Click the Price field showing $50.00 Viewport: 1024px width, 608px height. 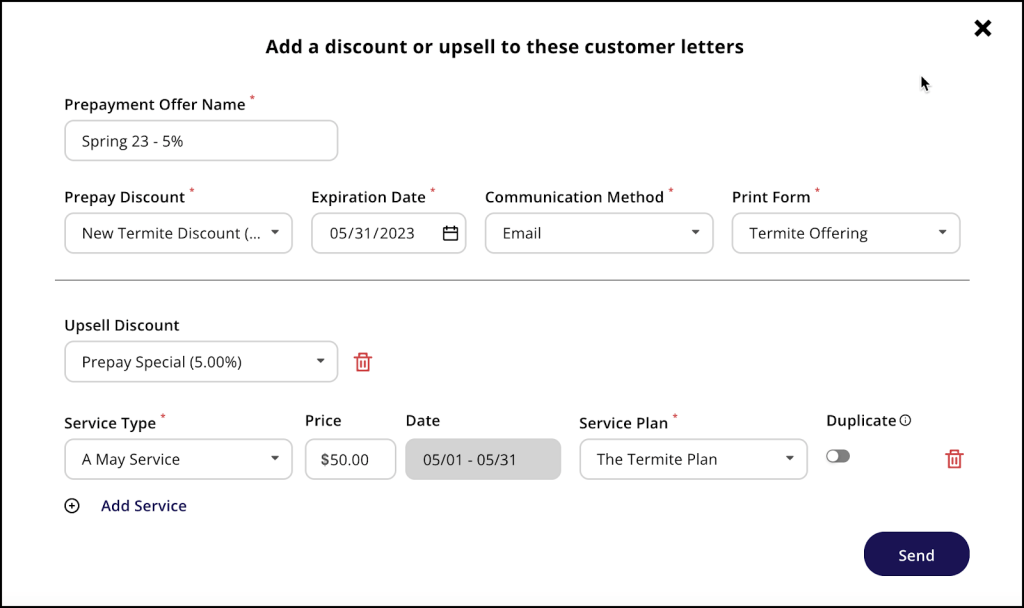pyautogui.click(x=350, y=459)
